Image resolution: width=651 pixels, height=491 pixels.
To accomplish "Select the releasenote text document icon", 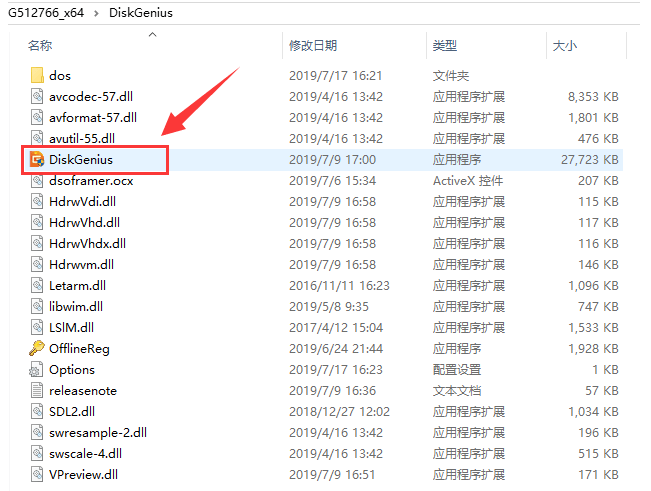I will coord(38,390).
